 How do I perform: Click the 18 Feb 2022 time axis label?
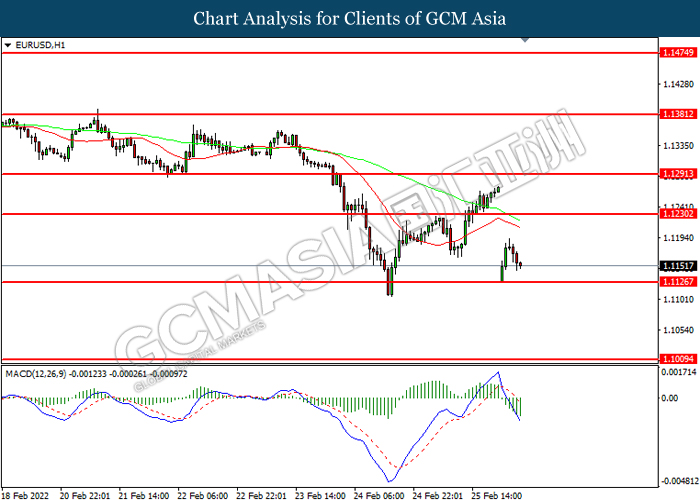tap(25, 496)
